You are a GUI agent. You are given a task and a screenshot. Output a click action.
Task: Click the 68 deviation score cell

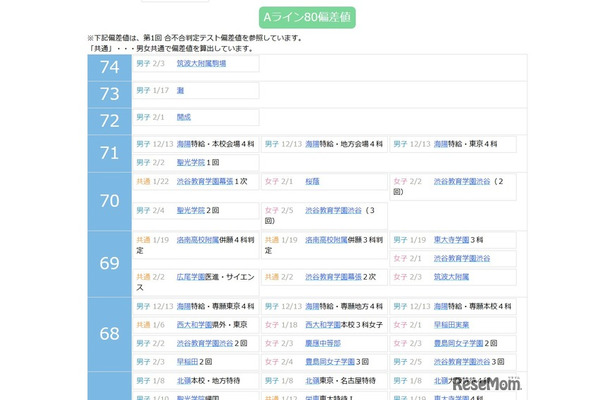110,334
